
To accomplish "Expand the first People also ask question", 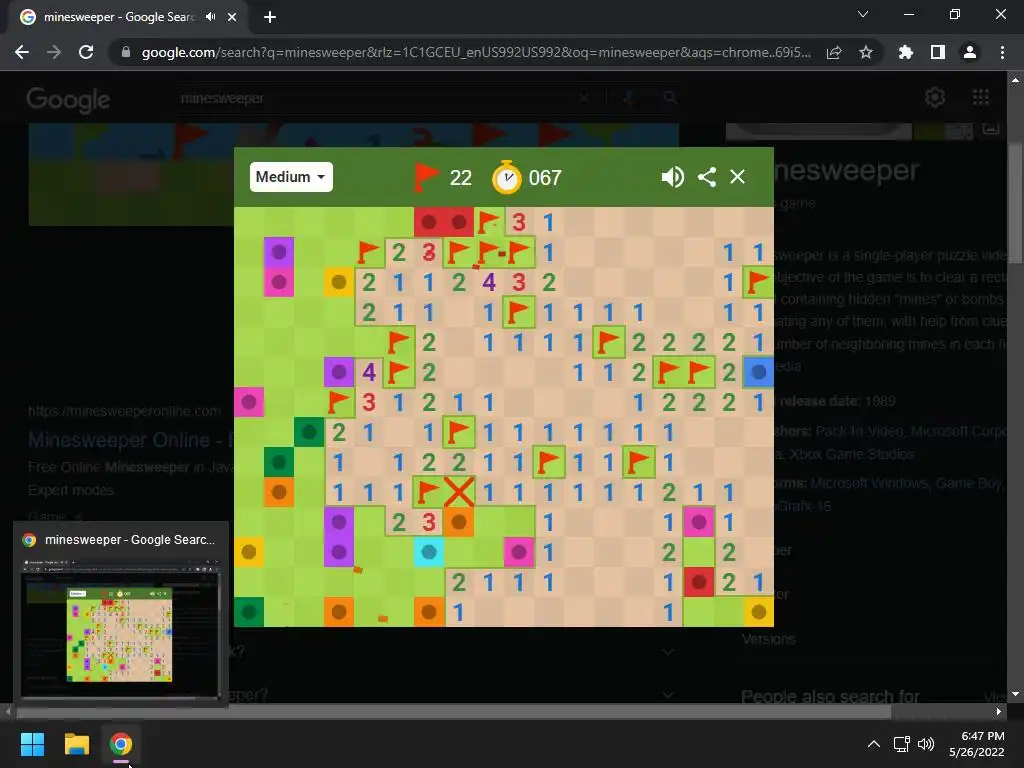I will (667, 652).
